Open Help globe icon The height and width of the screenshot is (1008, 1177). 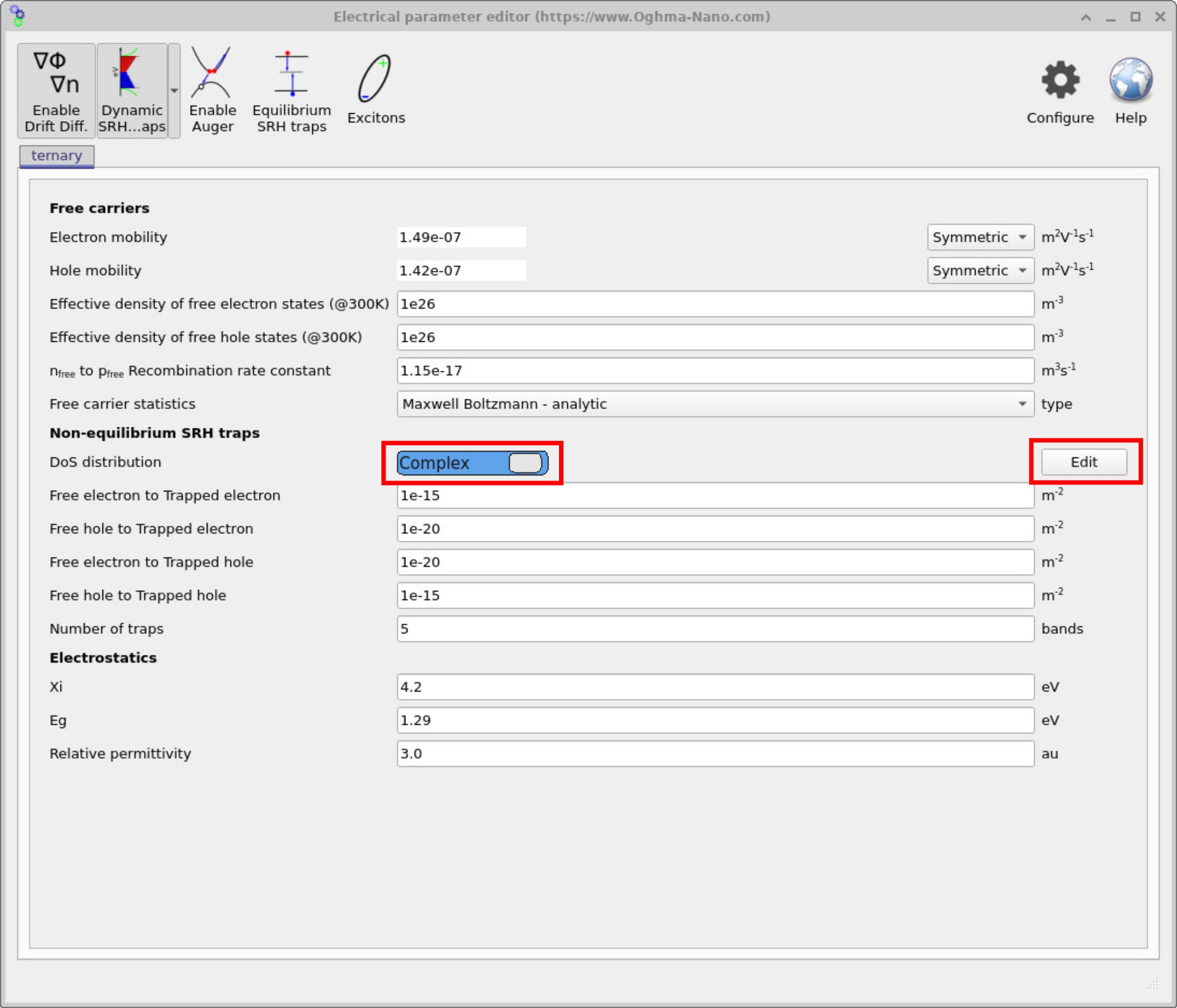point(1130,91)
